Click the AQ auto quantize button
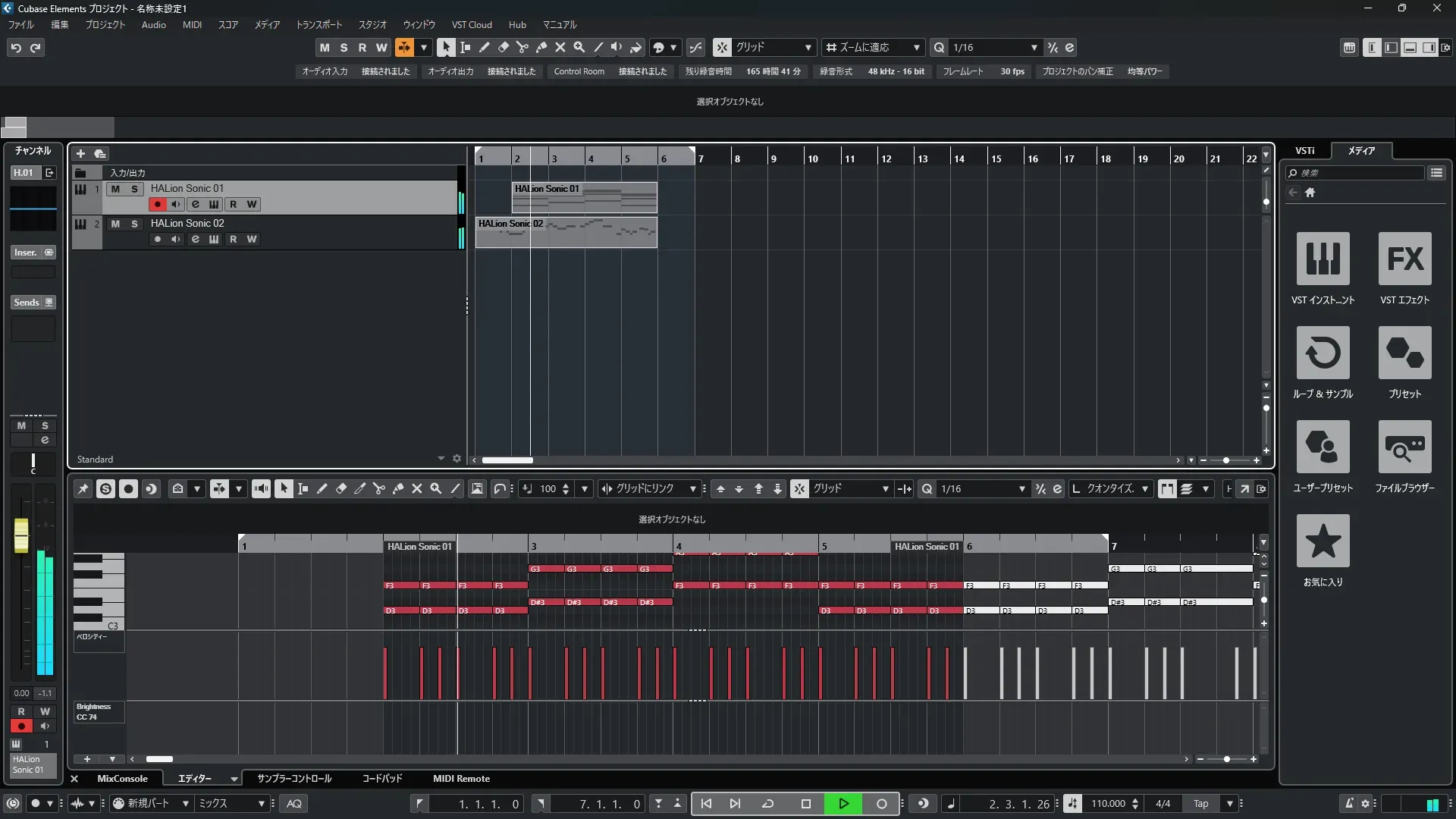 click(x=294, y=804)
